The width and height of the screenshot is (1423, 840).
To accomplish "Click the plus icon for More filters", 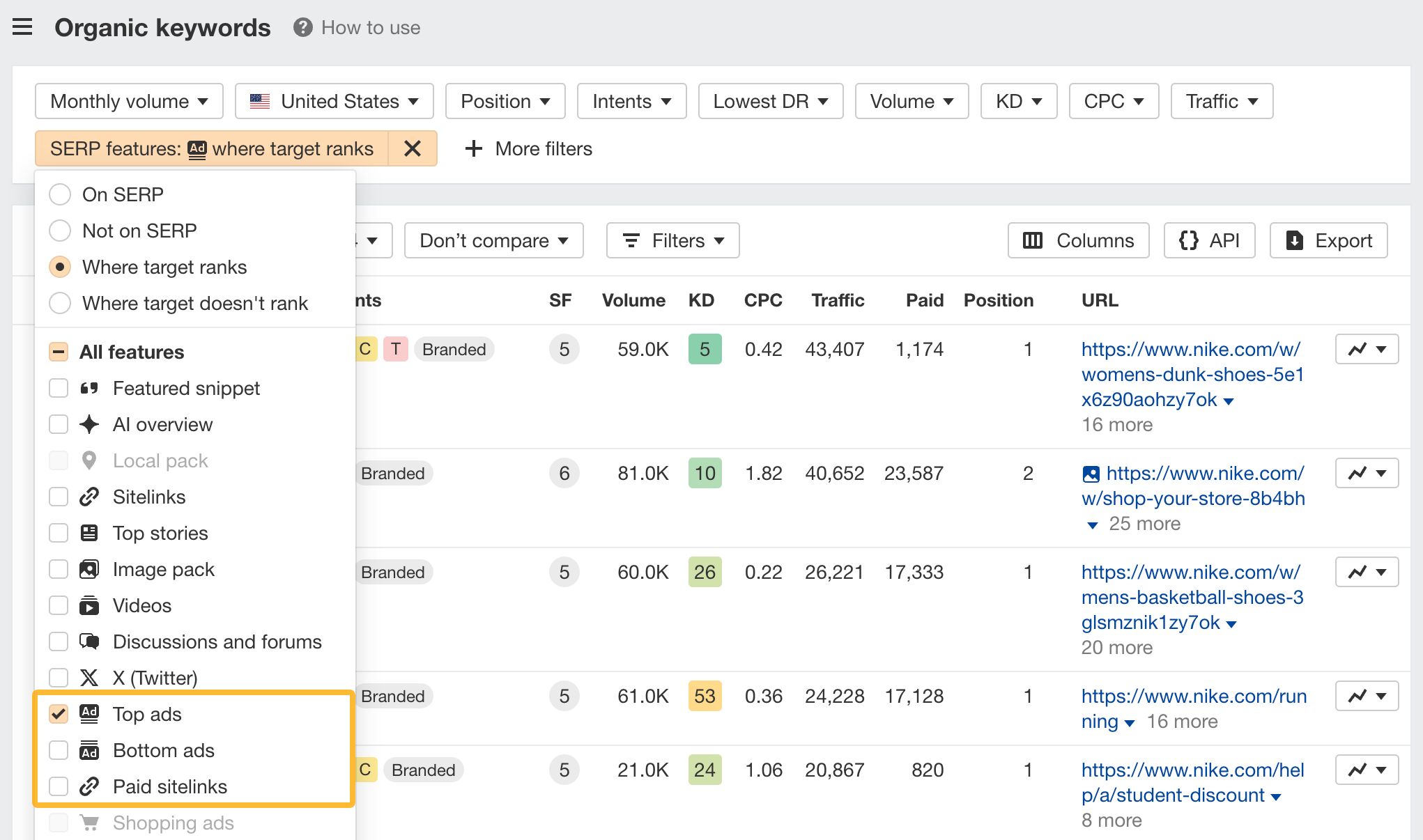I will 474,148.
